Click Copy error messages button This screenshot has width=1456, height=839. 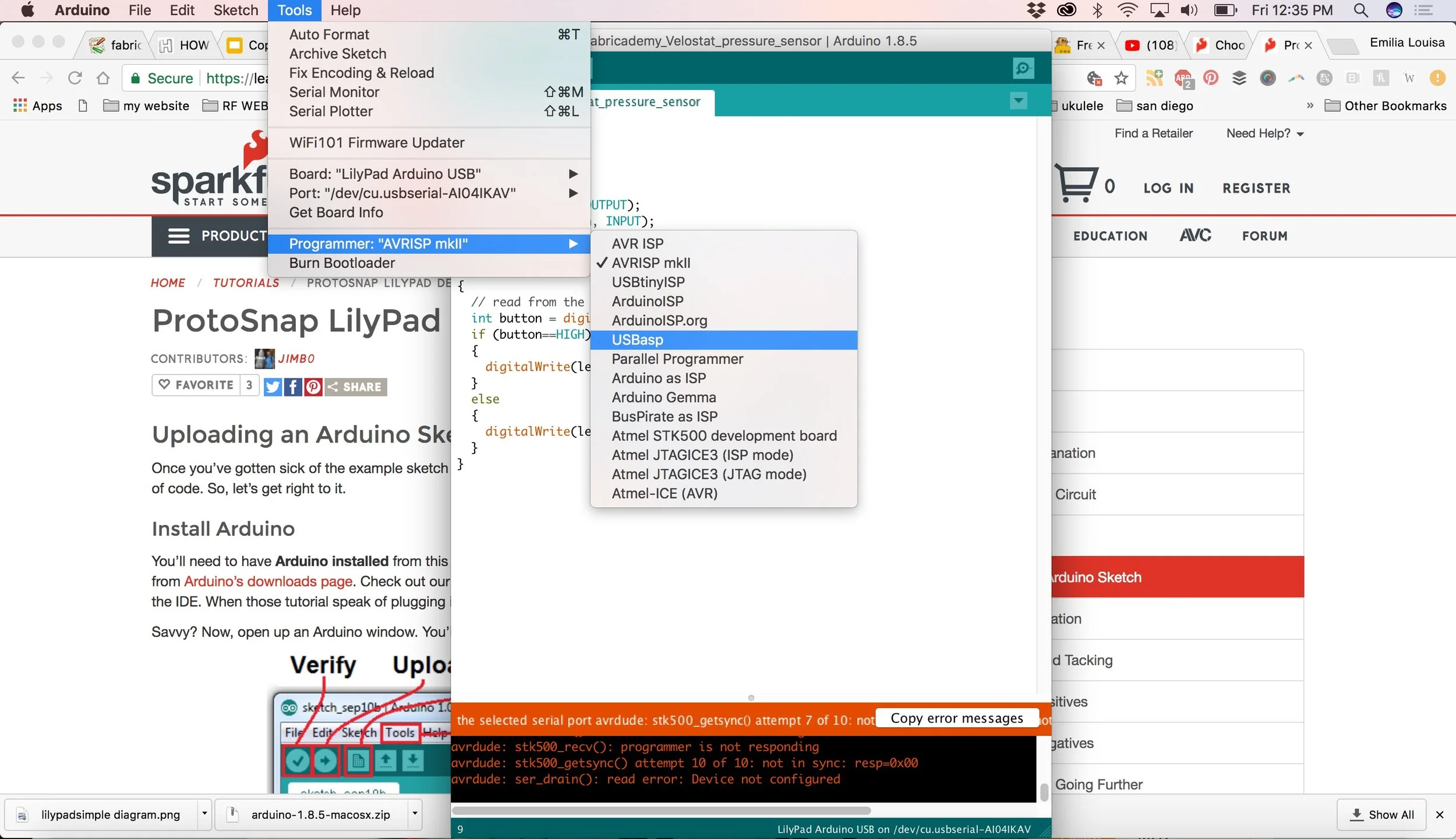click(957, 718)
